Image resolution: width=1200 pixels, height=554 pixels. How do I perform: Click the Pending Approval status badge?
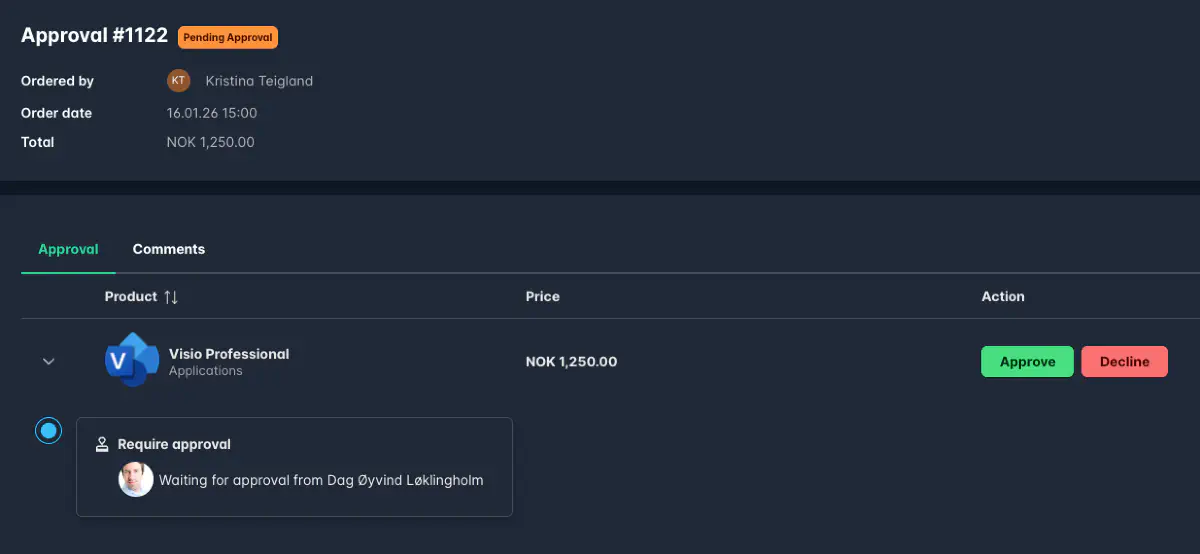(228, 37)
